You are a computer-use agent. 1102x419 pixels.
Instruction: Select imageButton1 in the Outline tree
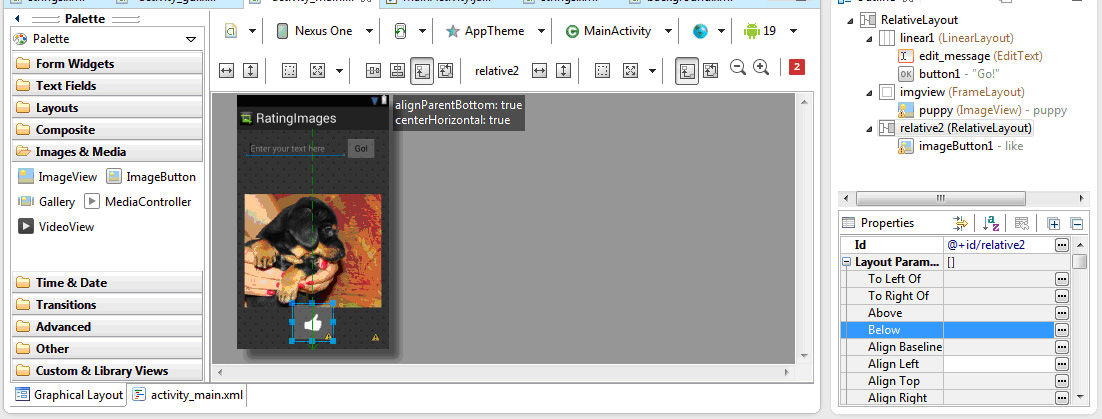(959, 146)
